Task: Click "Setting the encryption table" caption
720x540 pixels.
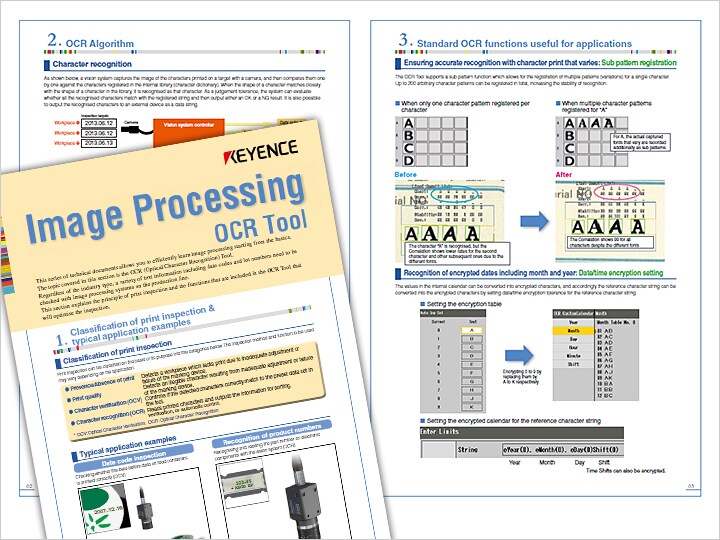Action: pos(464,304)
